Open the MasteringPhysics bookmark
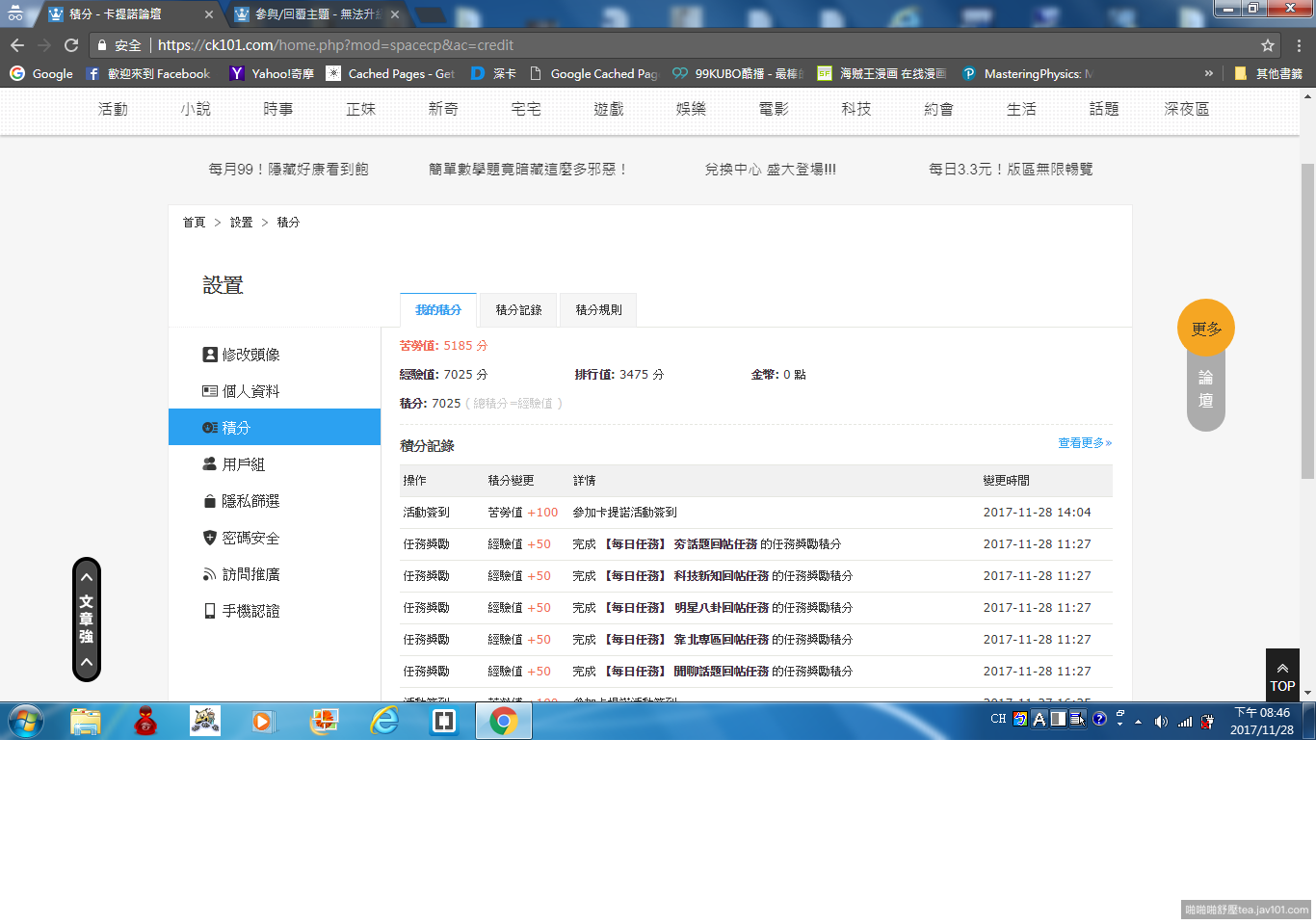Image resolution: width=1316 pixels, height=924 pixels. click(1027, 73)
